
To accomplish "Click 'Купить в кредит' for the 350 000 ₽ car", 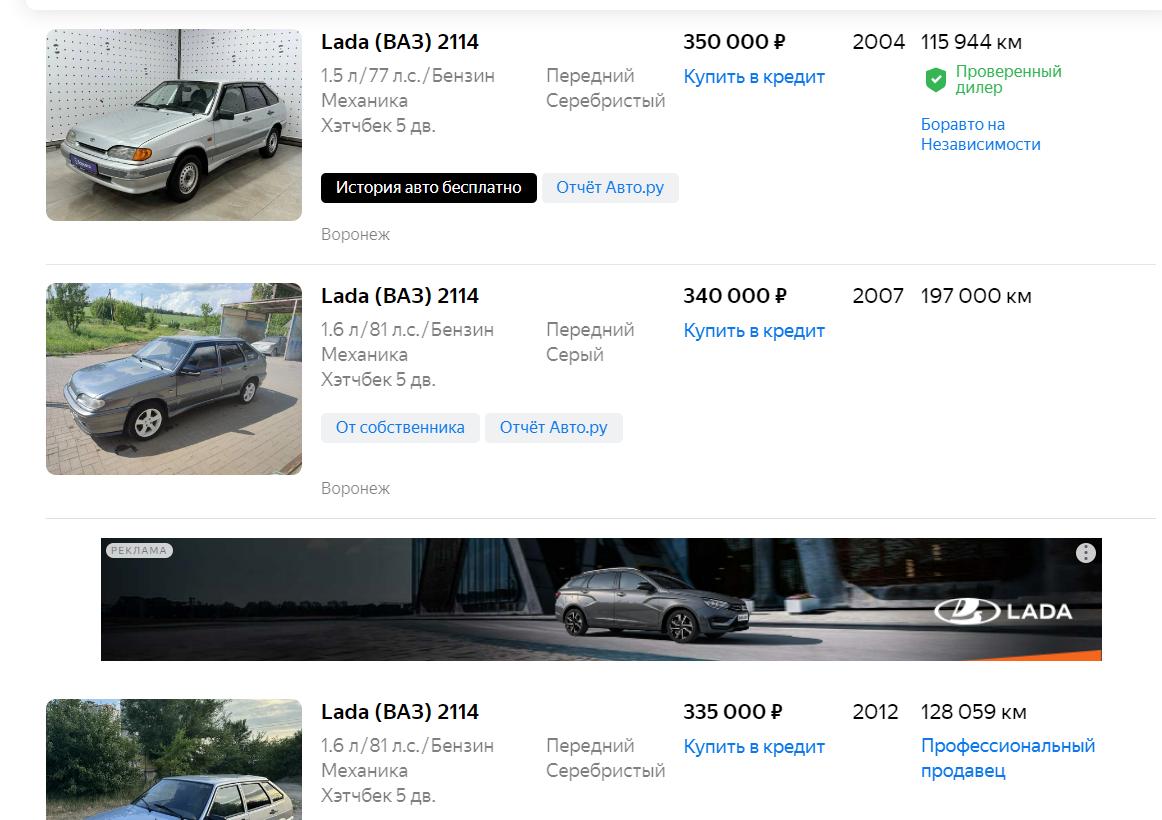I will tap(754, 77).
